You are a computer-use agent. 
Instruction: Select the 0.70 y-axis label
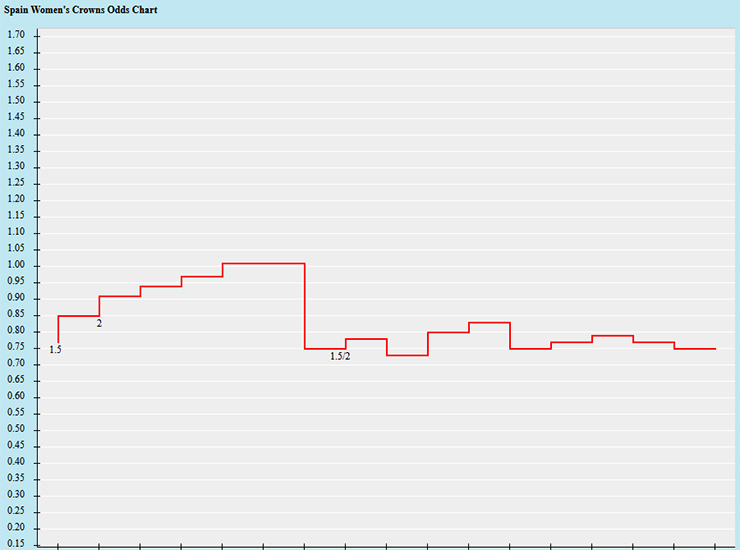[x=16, y=363]
